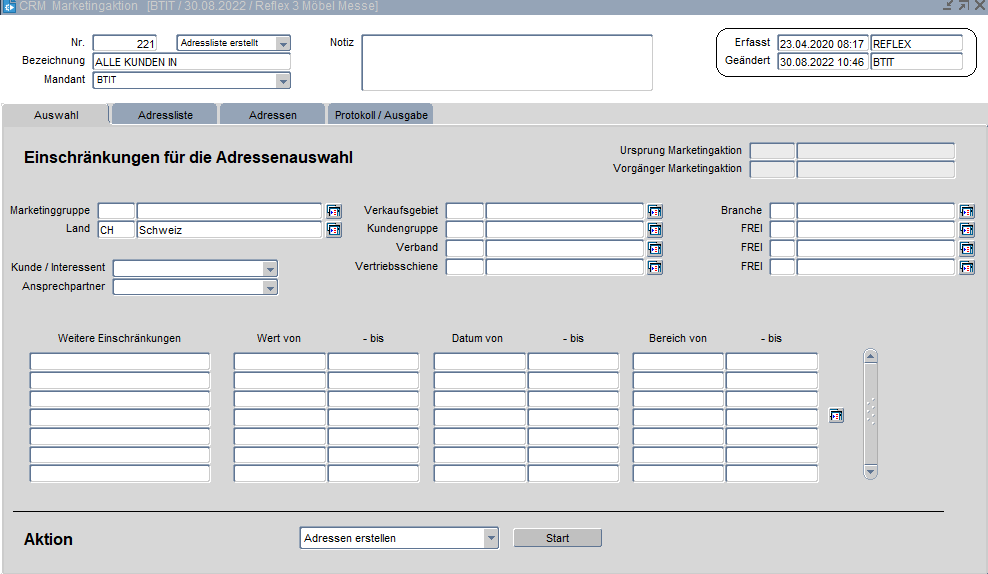Viewport: 988px width, 574px height.
Task: Open the Adressen tab
Action: [x=272, y=115]
